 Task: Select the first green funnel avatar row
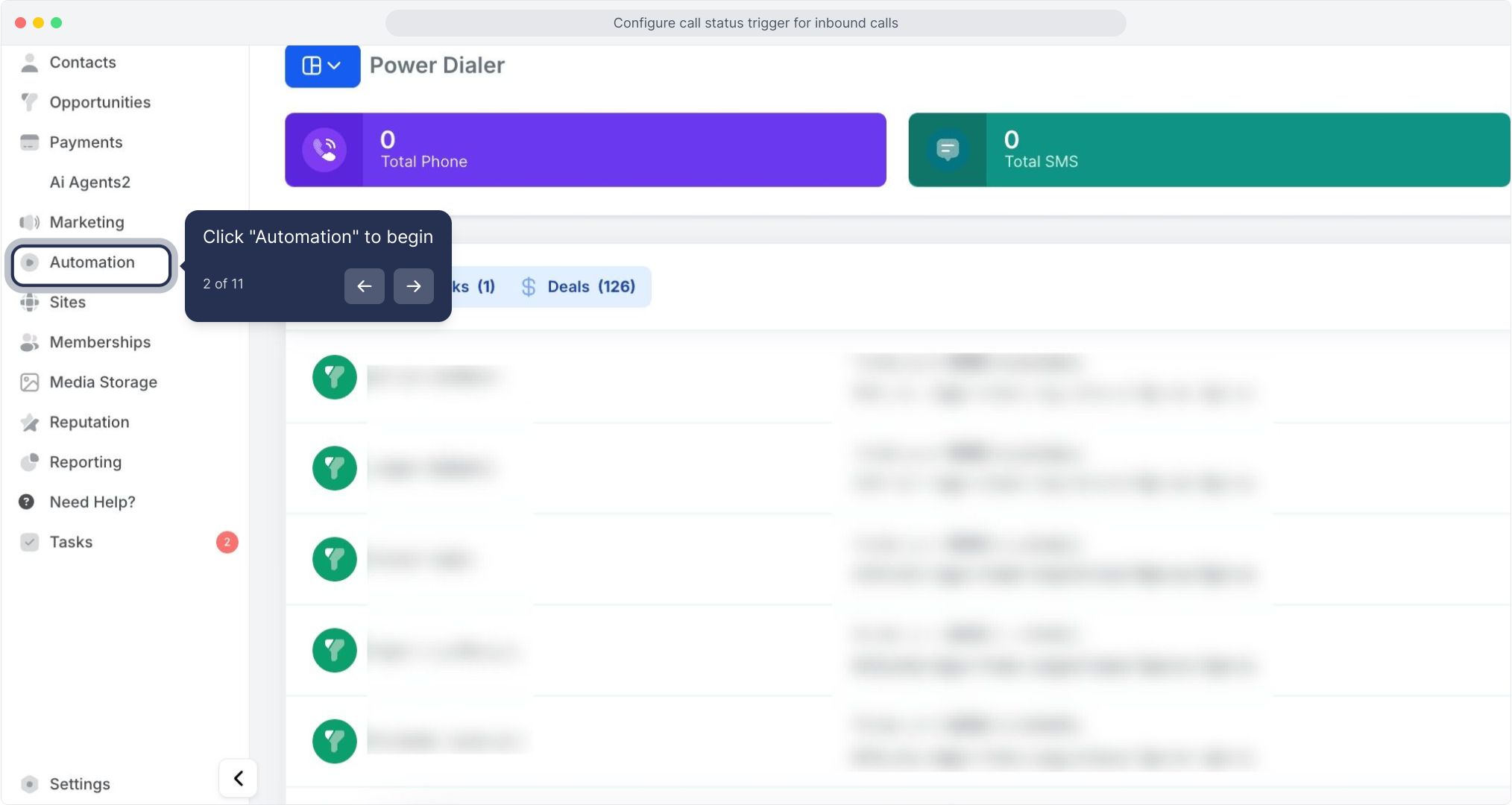[334, 377]
